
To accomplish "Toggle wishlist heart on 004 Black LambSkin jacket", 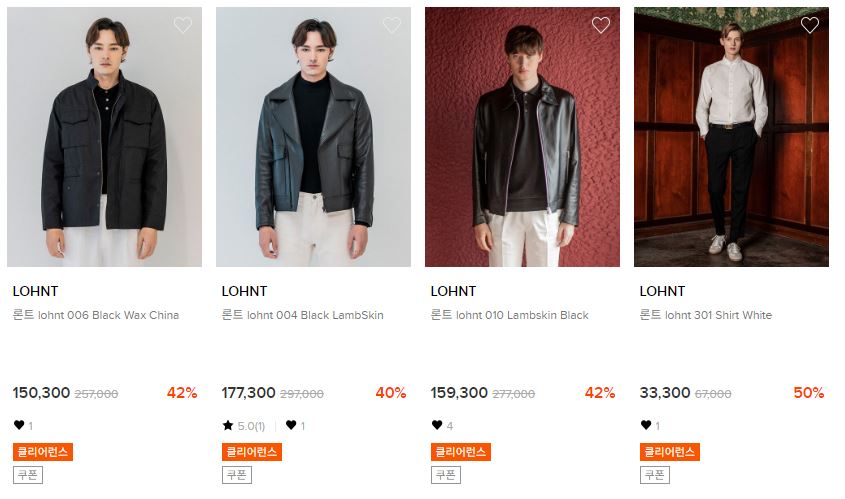I will click(x=392, y=25).
